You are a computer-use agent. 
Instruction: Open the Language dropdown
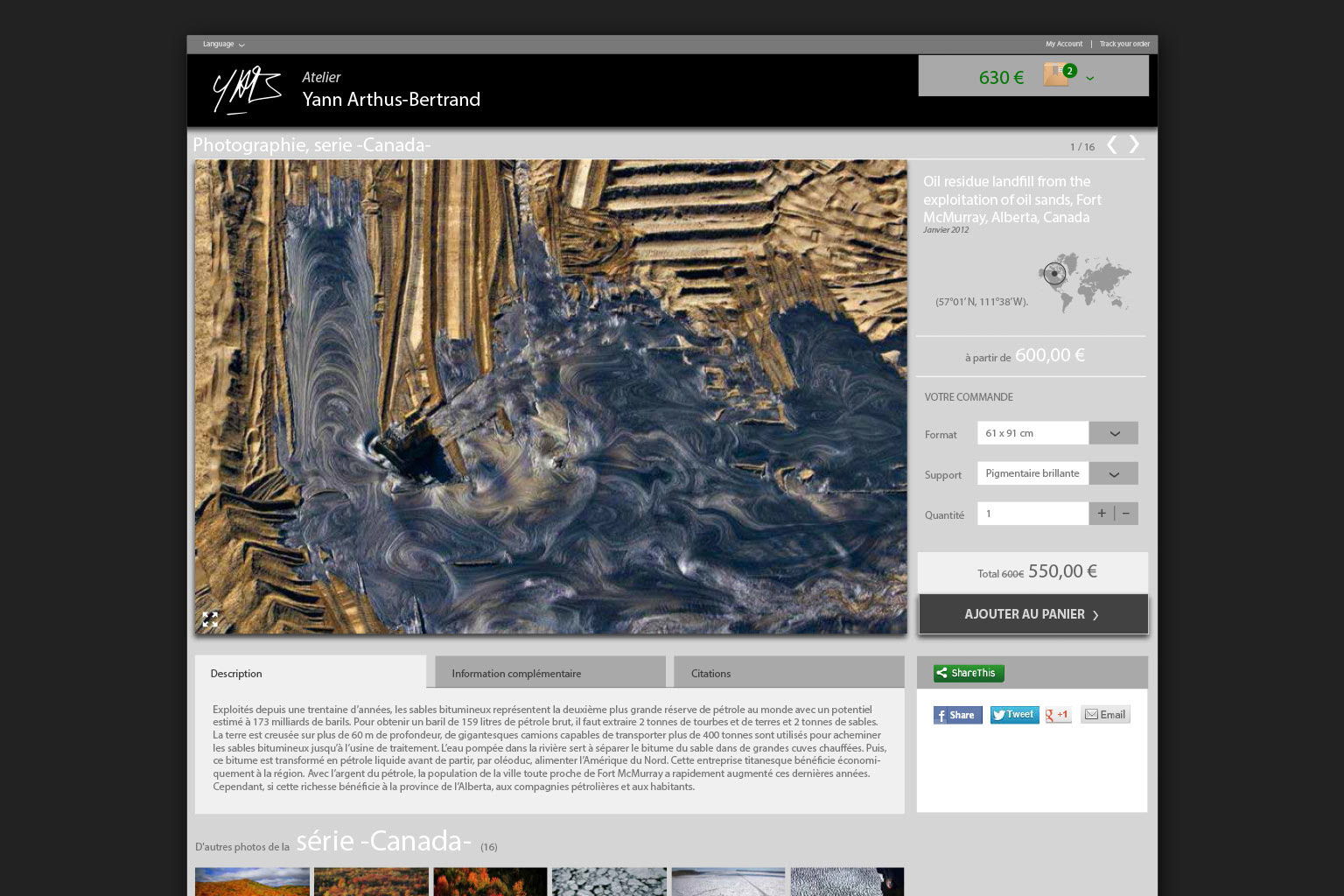pyautogui.click(x=223, y=44)
